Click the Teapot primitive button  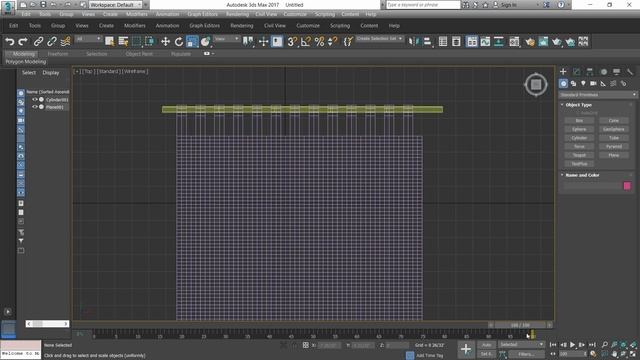coord(579,156)
